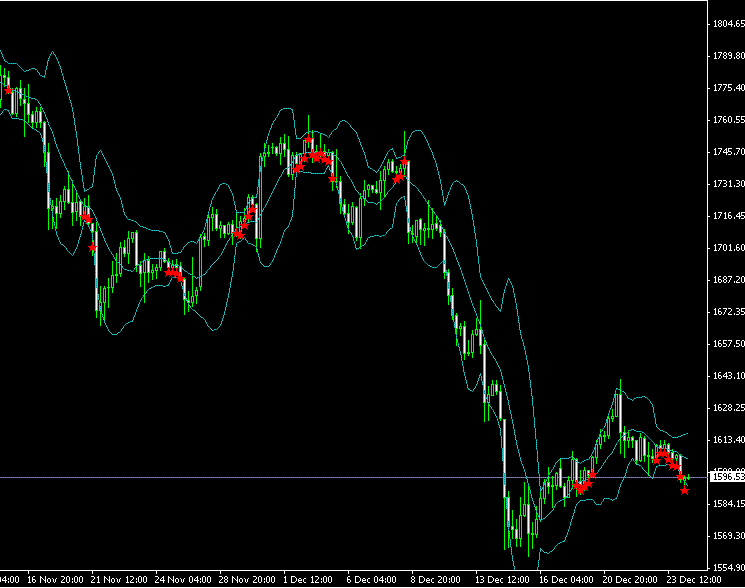Viewport: 745px width, 588px height.
Task: Click the 1554.90 price axis label
Action: pos(729,568)
